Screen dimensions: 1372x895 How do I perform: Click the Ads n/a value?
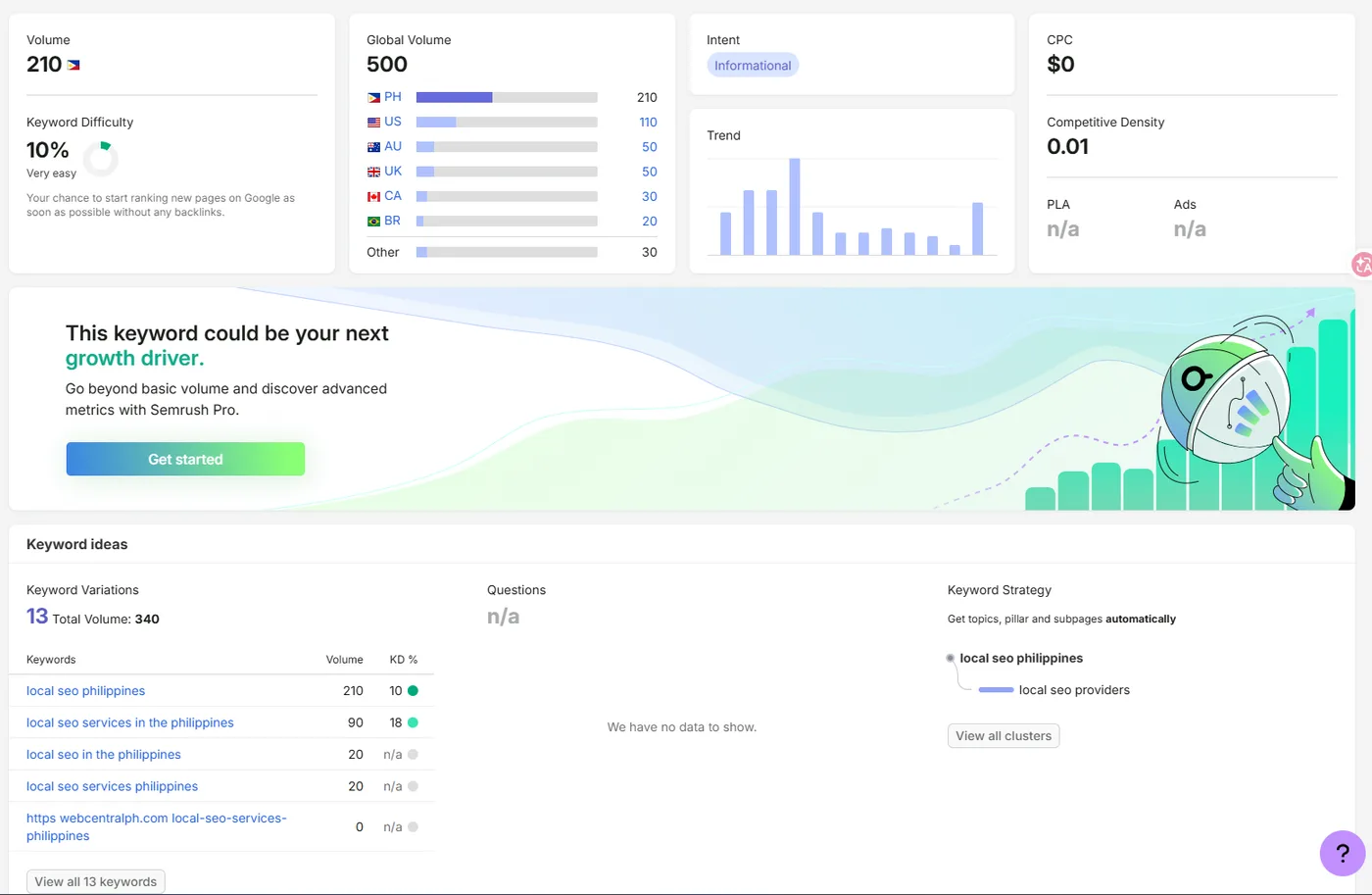(1190, 229)
